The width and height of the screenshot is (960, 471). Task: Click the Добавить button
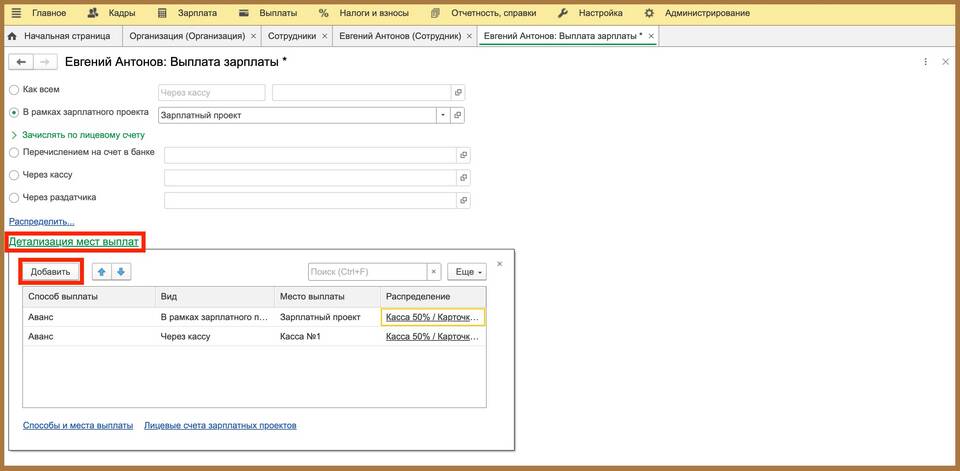(x=51, y=272)
